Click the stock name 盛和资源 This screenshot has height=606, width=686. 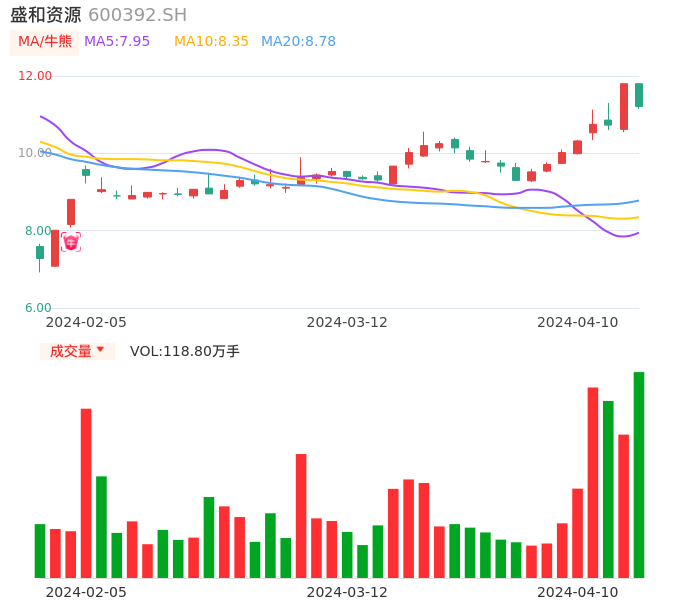click(46, 15)
